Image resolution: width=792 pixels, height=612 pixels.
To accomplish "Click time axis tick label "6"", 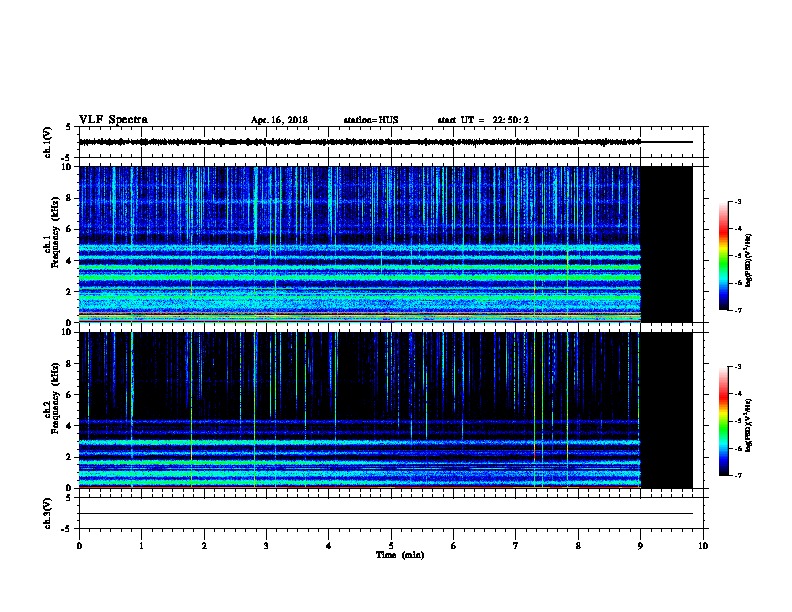I will click(x=454, y=546).
